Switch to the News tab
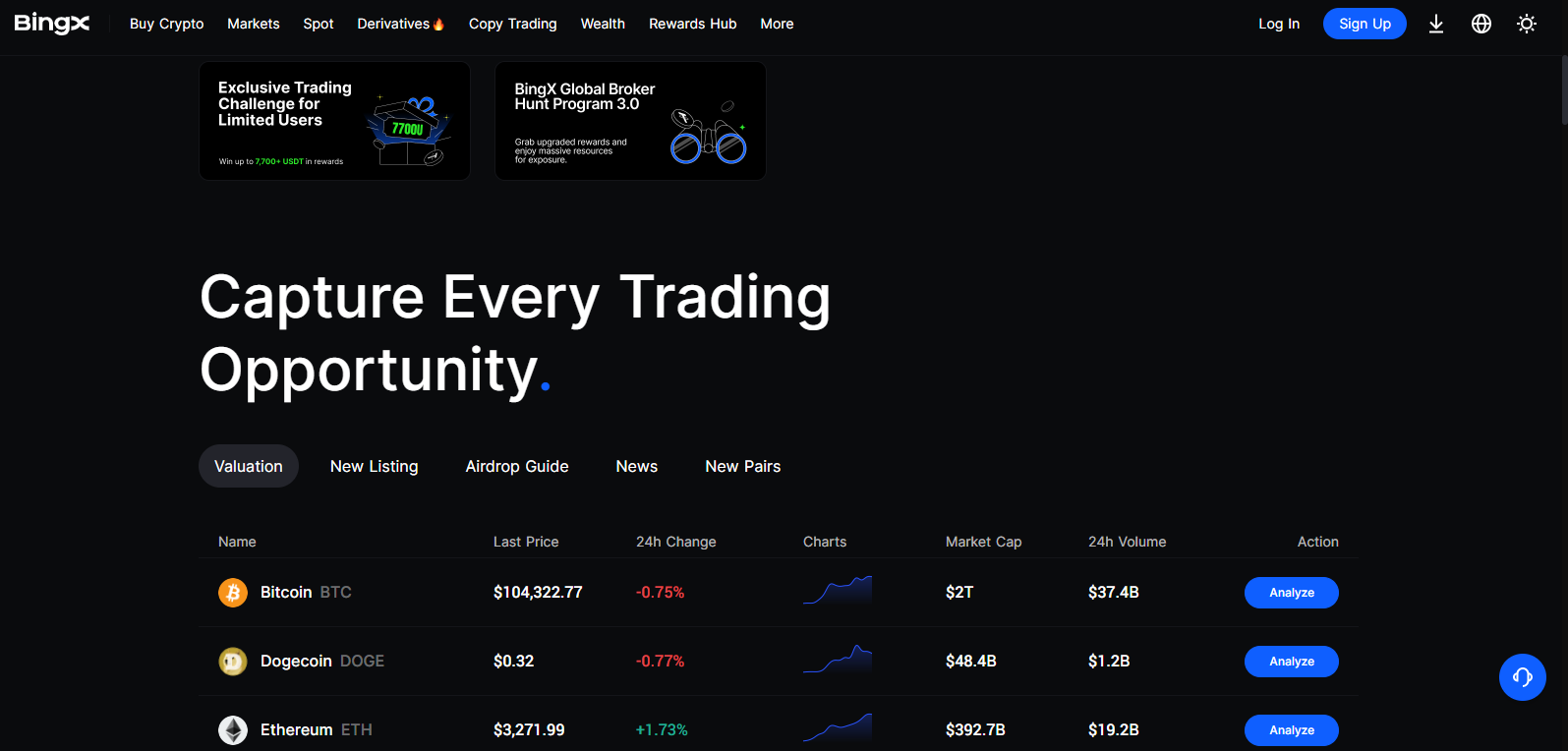Screen dimensions: 1568x751 637,466
